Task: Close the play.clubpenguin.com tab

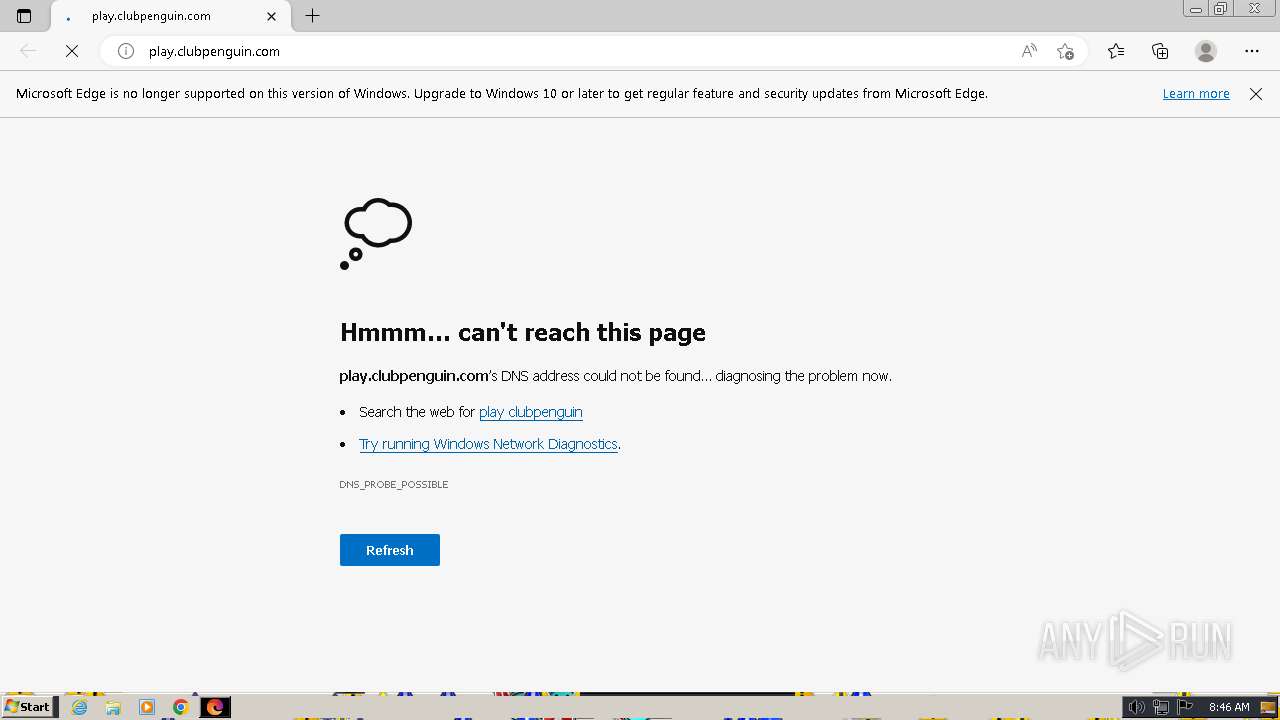Action: [x=271, y=16]
